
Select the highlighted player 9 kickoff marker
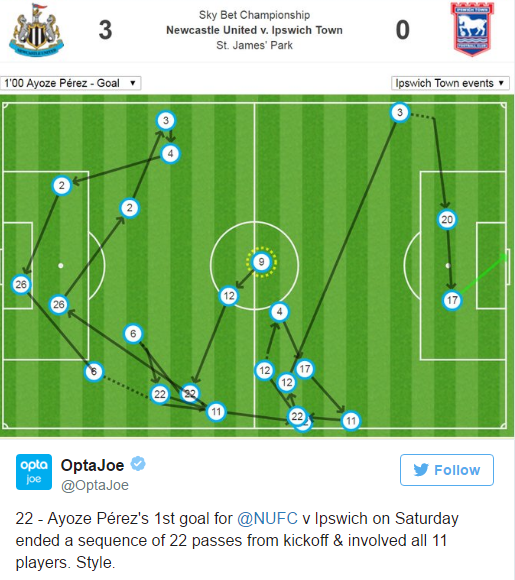point(261,262)
